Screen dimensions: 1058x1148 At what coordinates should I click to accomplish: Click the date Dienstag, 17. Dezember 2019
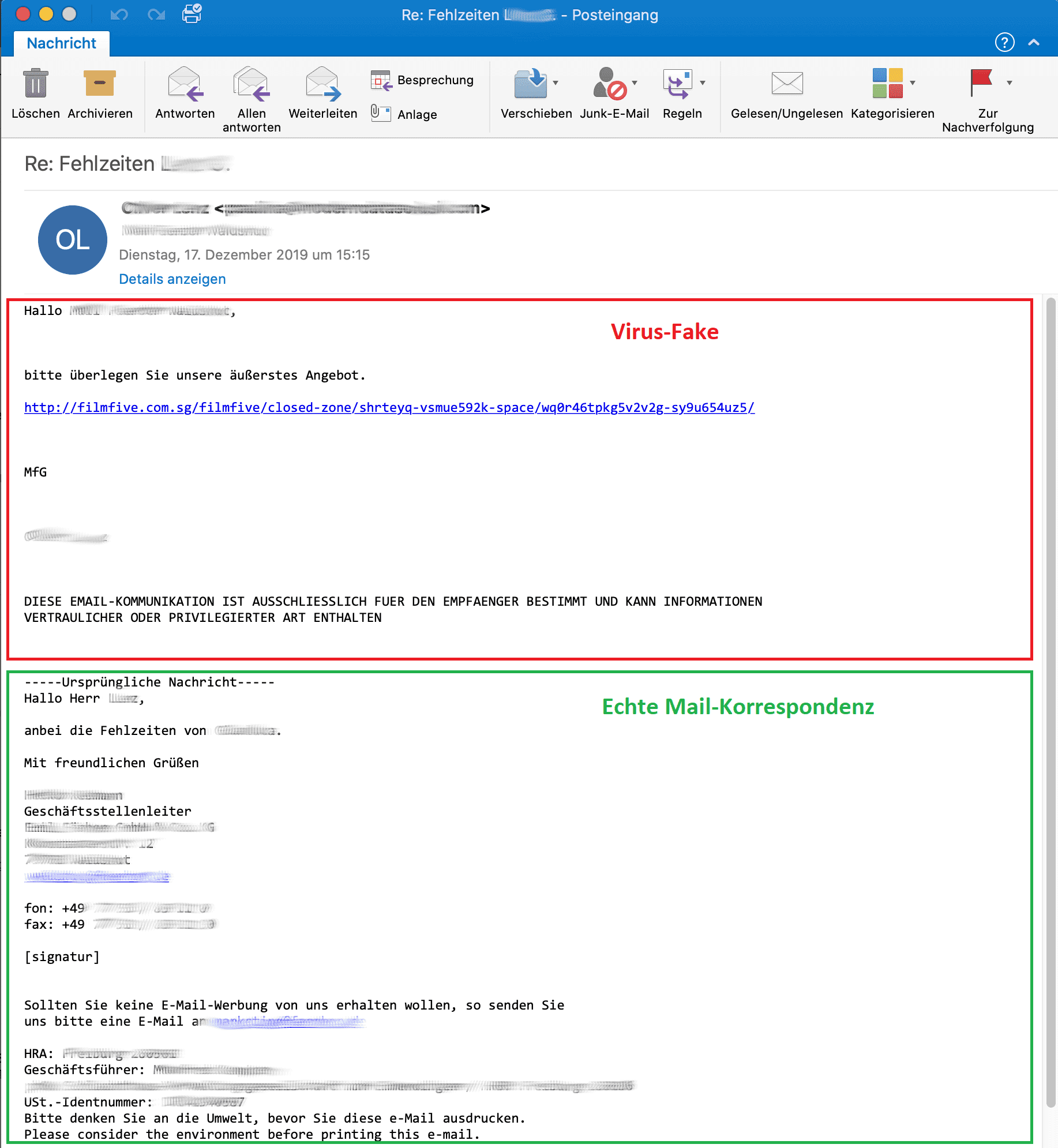tap(244, 255)
